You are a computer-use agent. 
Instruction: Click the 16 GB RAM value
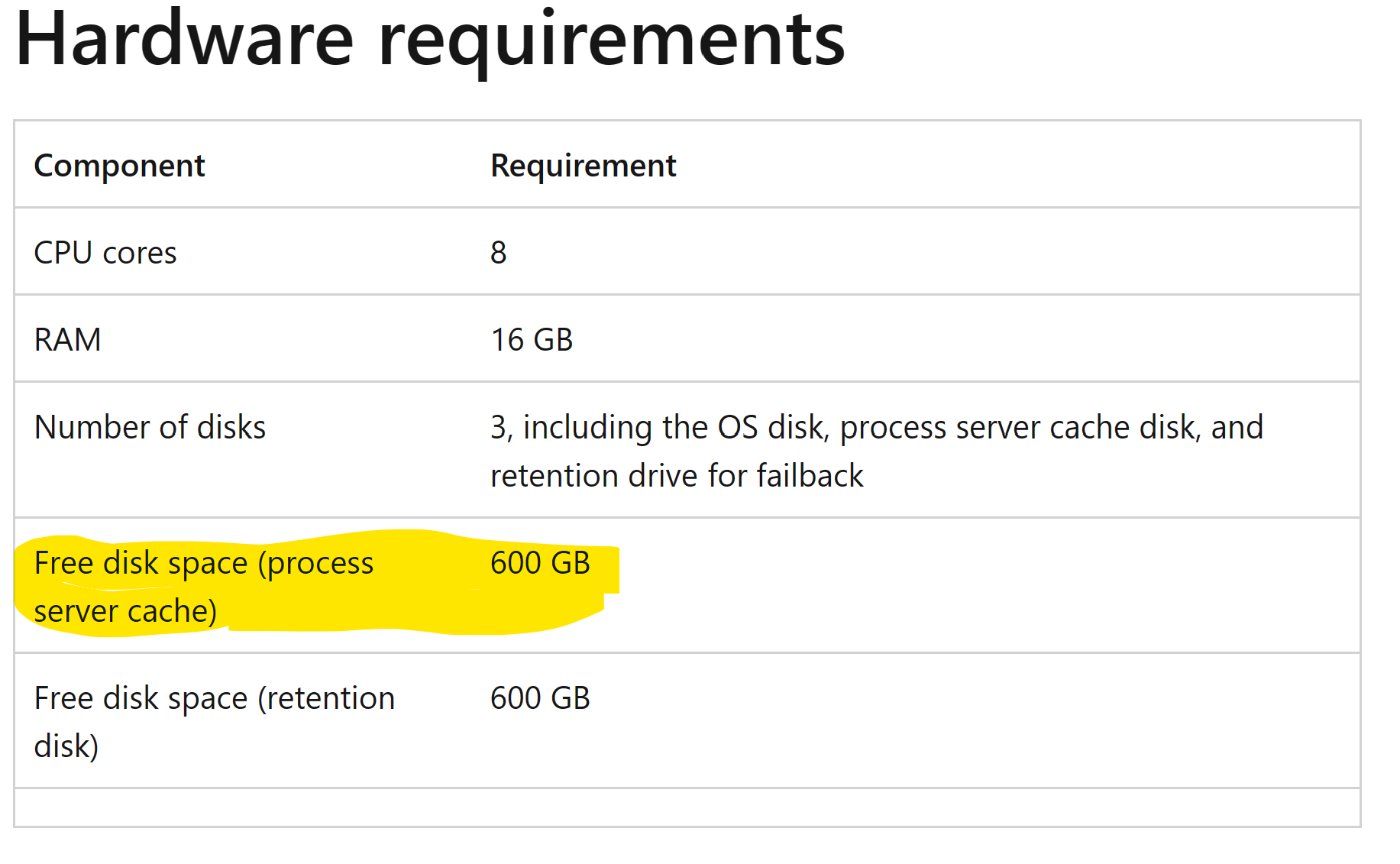pyautogui.click(x=532, y=340)
